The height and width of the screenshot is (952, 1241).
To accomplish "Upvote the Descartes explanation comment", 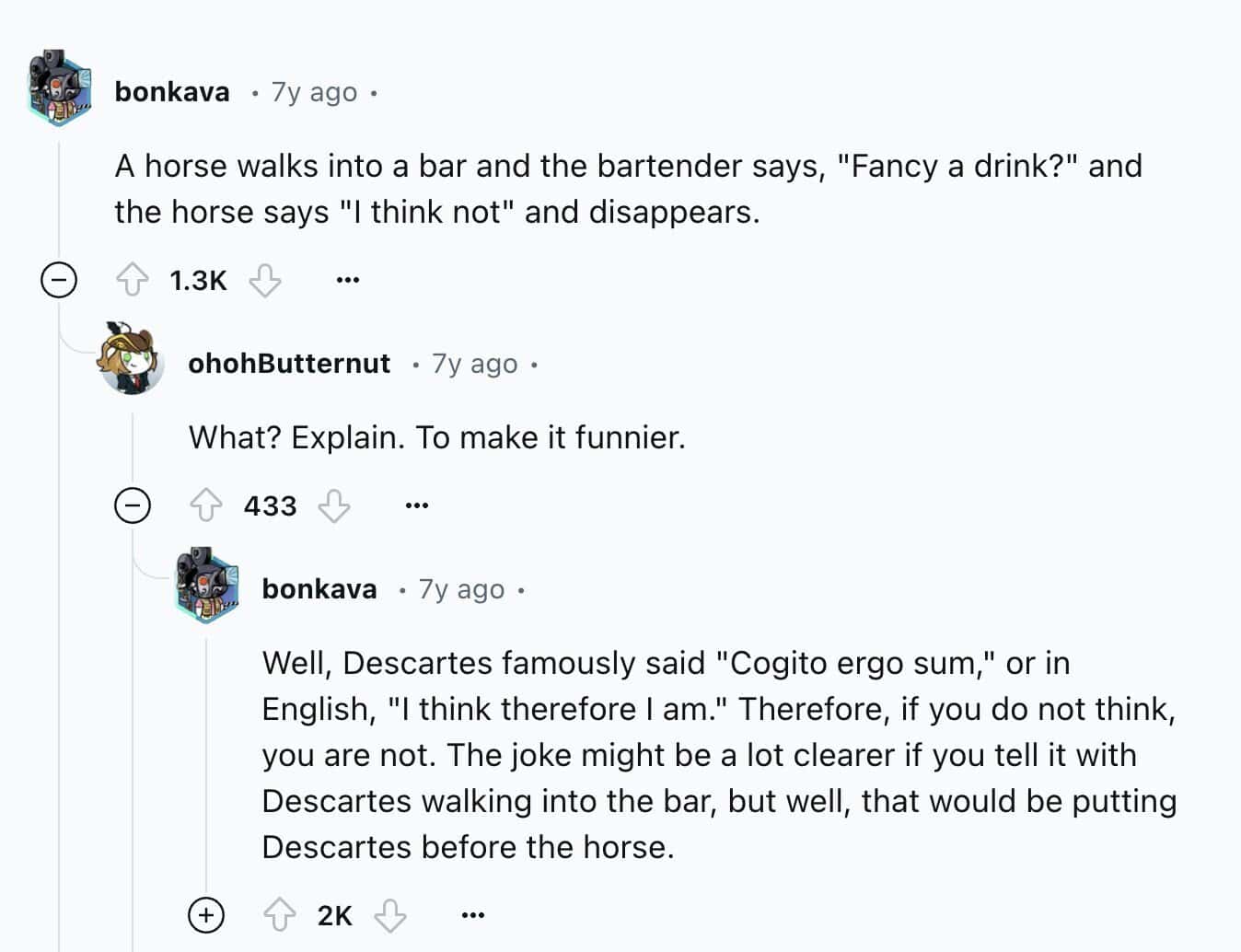I will tap(282, 914).
